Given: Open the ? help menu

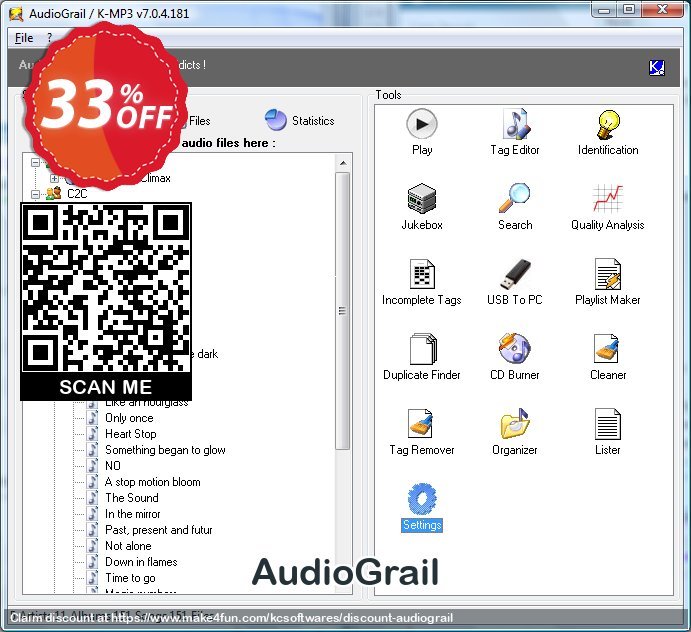Looking at the screenshot, I should pos(49,38).
